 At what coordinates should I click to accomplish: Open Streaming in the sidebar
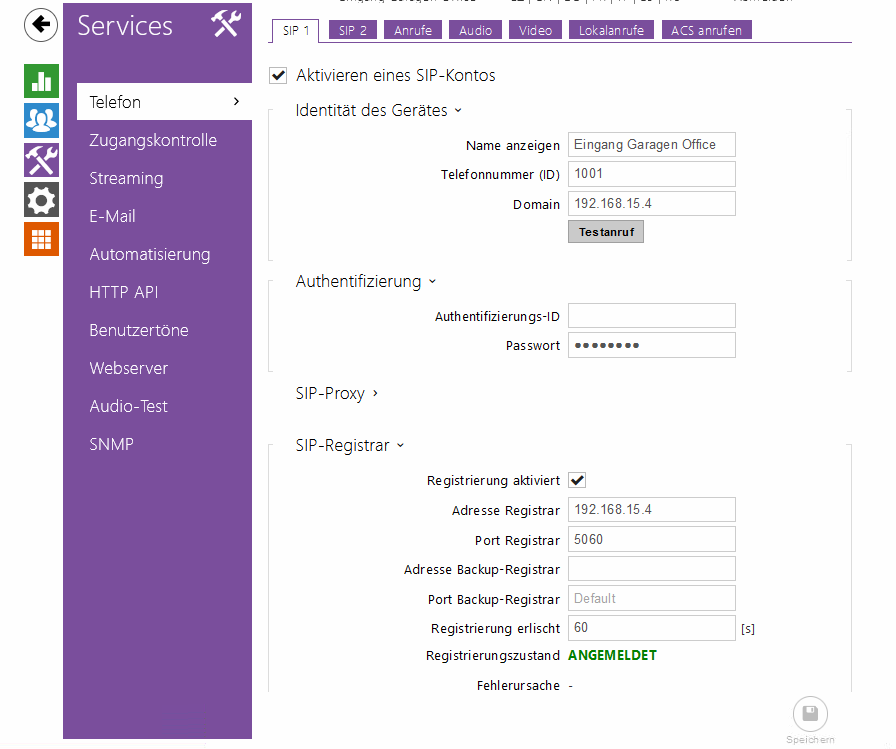click(126, 178)
